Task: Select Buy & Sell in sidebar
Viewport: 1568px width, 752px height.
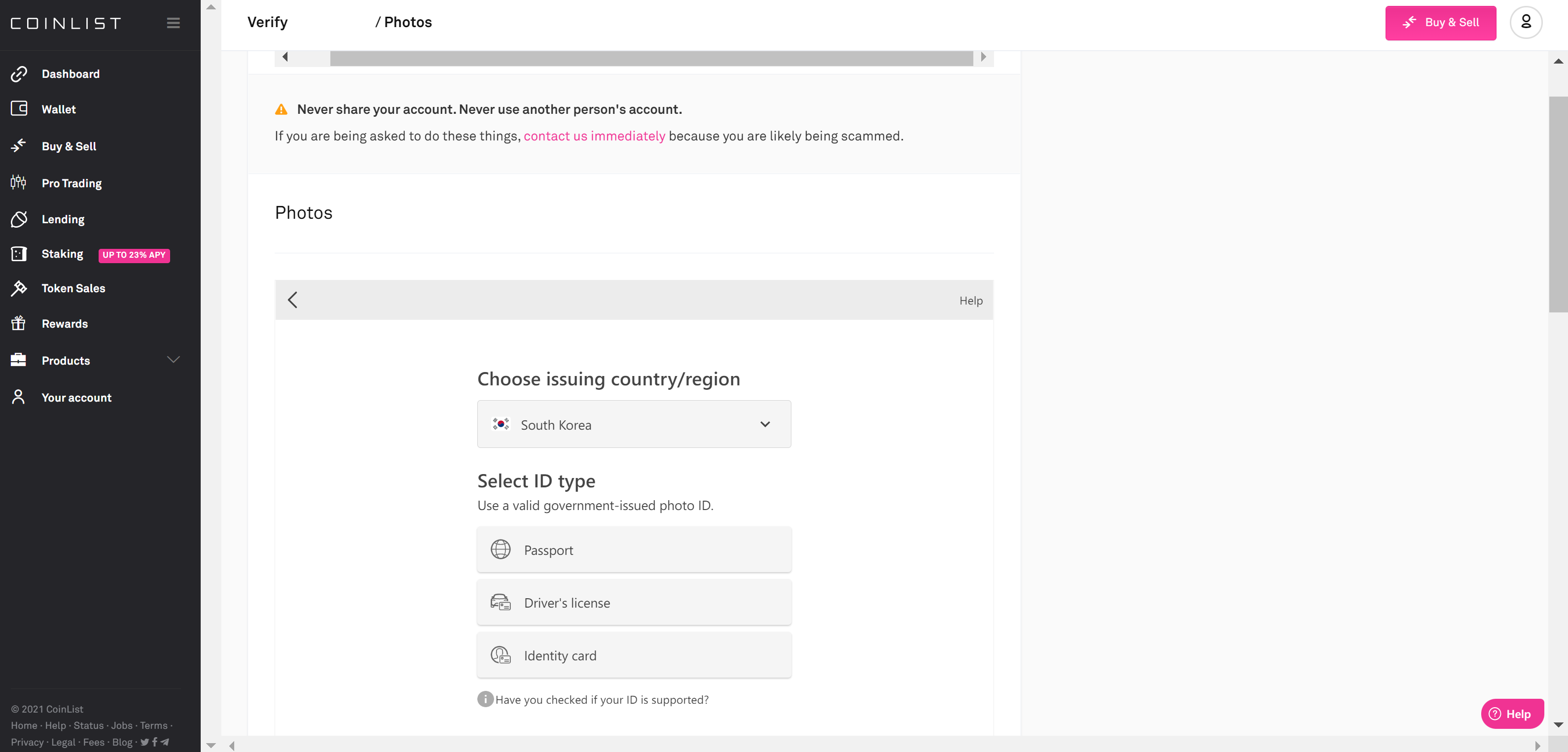Action: (x=69, y=146)
